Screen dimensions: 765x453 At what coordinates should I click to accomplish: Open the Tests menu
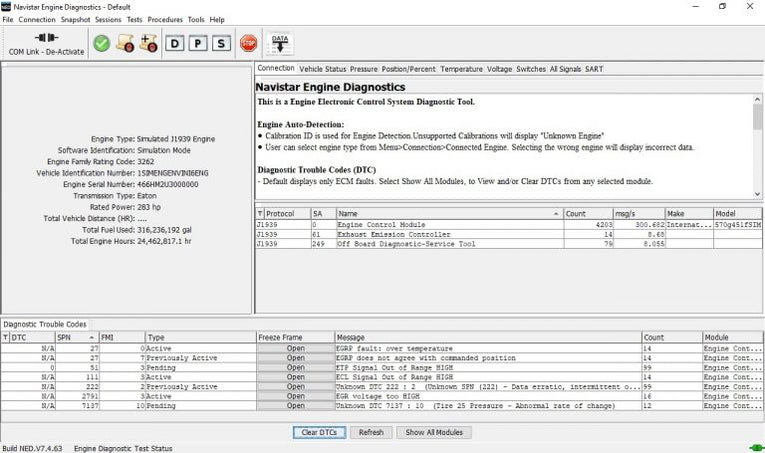click(134, 20)
